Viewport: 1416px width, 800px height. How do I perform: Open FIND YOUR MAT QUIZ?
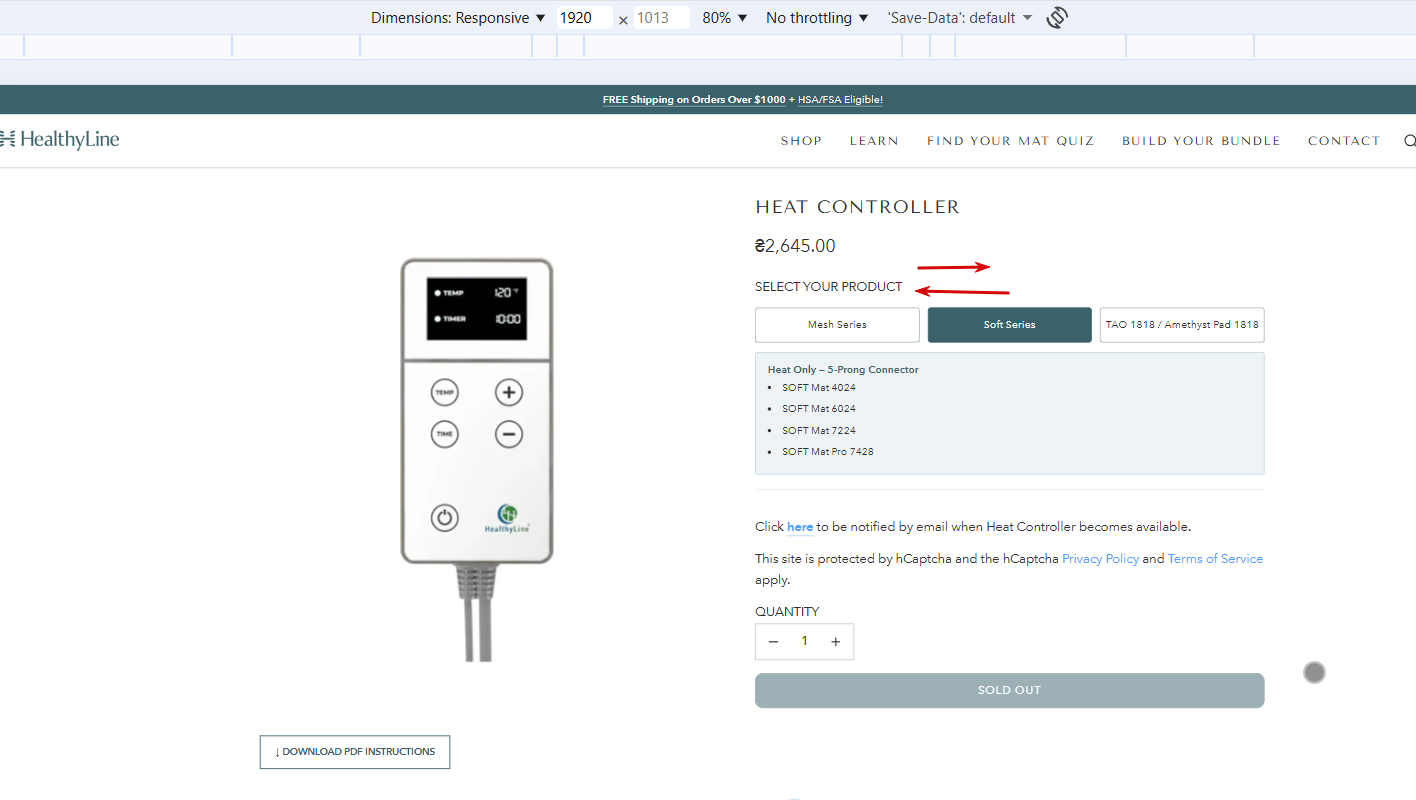(x=1010, y=141)
